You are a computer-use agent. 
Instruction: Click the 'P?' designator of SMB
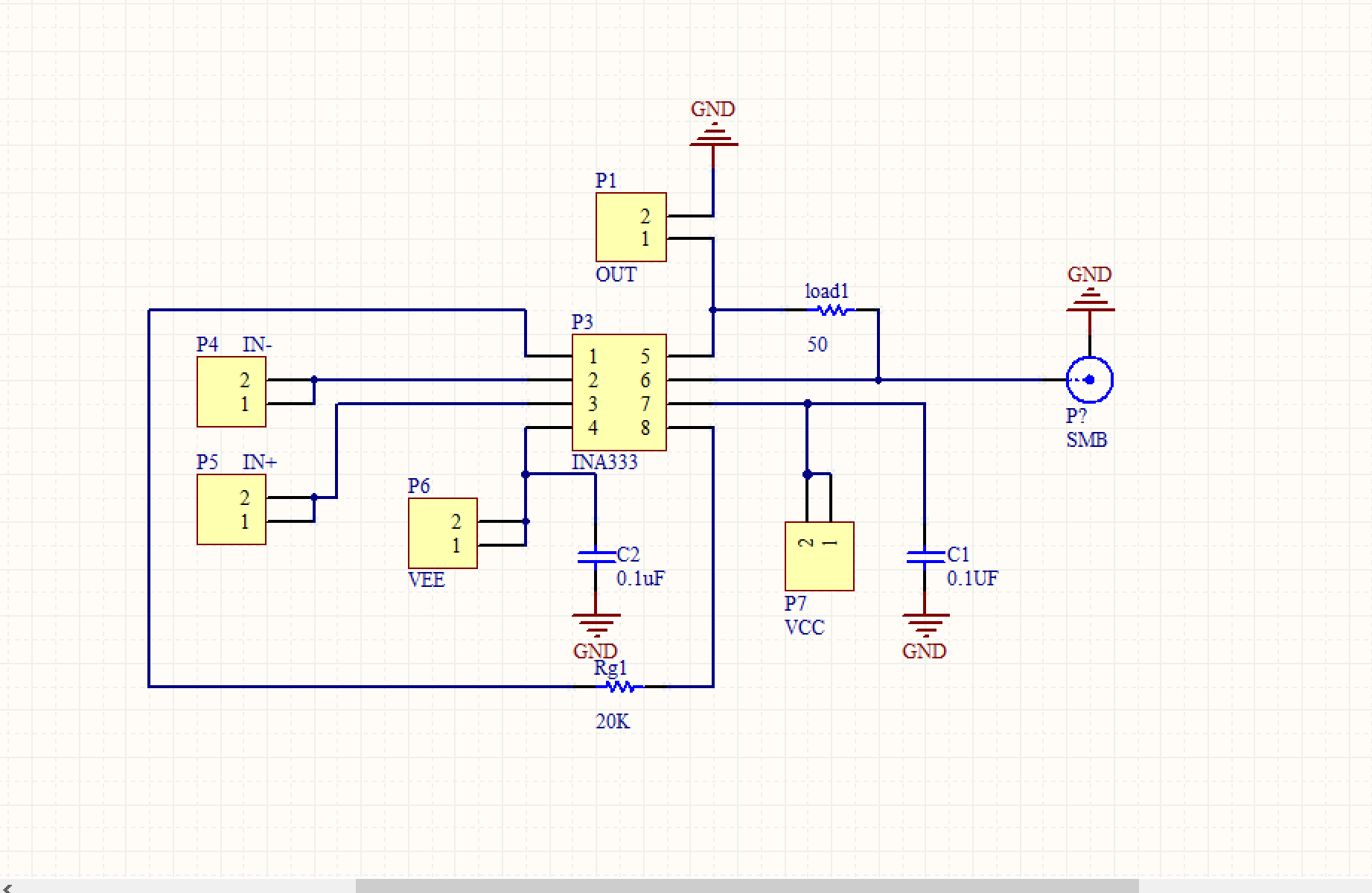click(x=1076, y=416)
